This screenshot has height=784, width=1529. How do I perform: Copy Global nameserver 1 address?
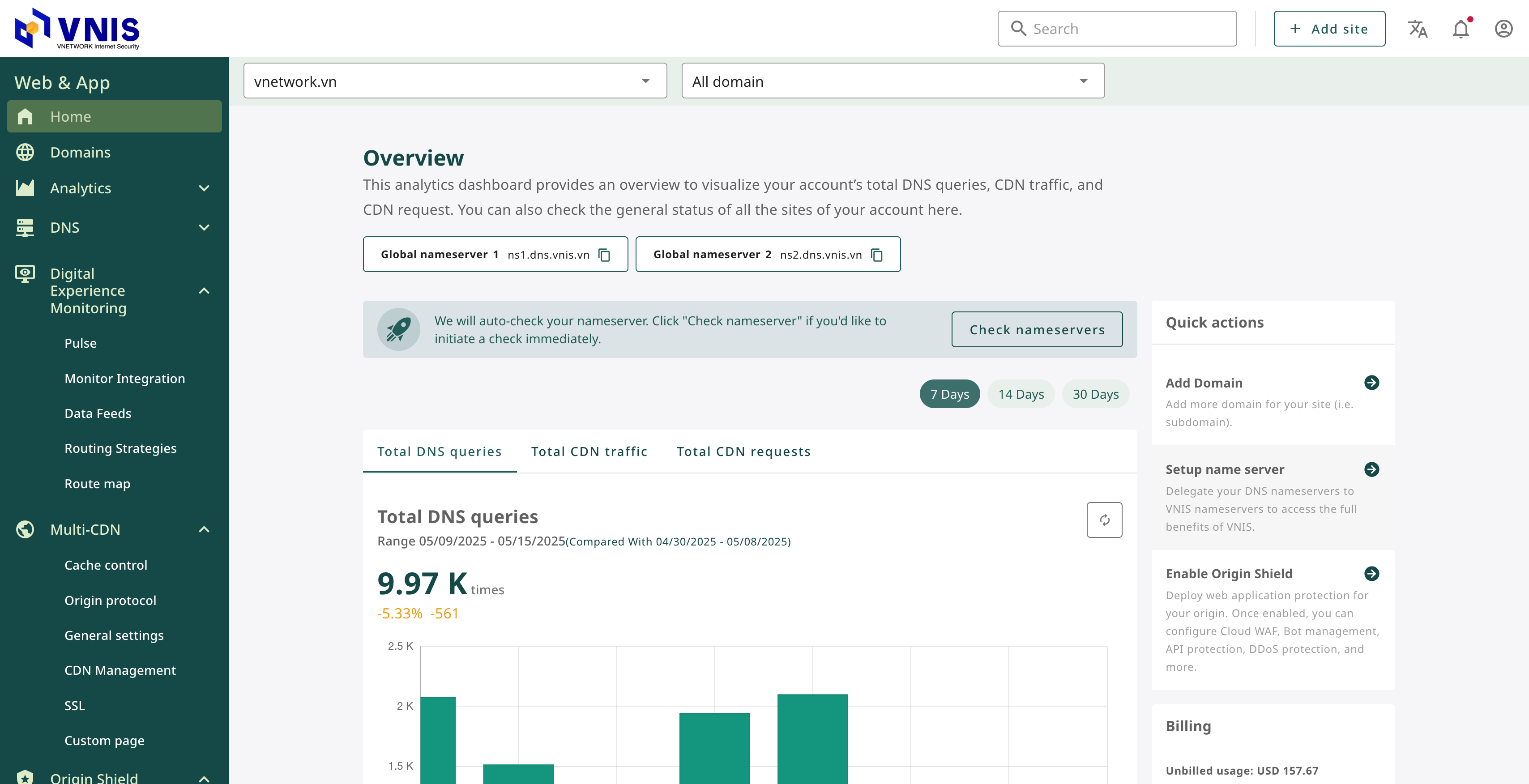click(604, 255)
